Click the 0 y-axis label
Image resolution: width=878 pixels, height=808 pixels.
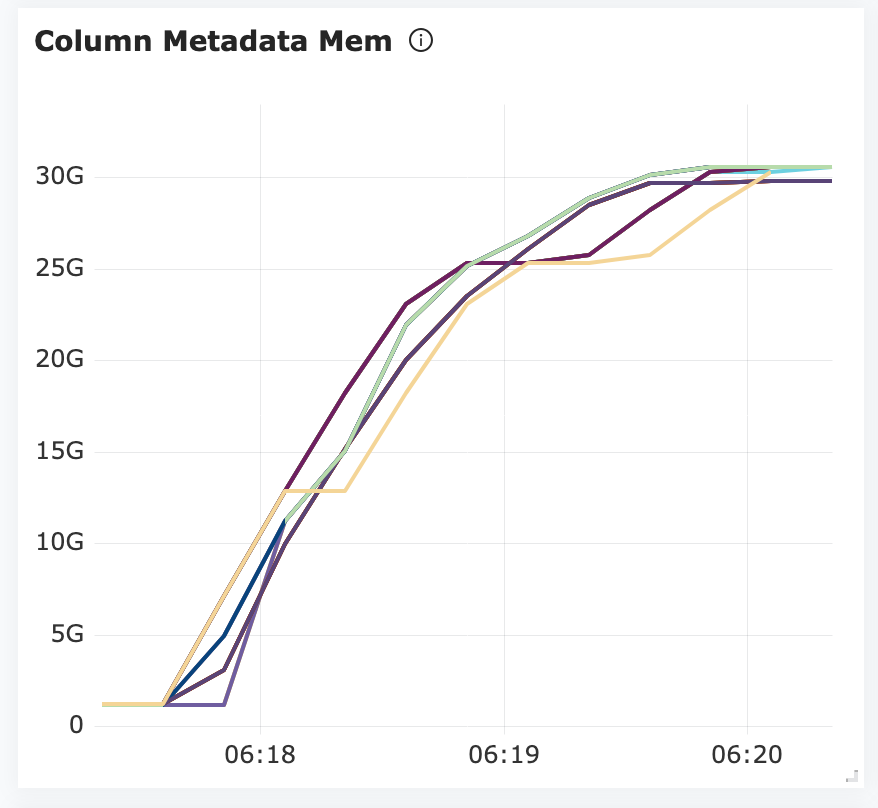click(x=75, y=725)
